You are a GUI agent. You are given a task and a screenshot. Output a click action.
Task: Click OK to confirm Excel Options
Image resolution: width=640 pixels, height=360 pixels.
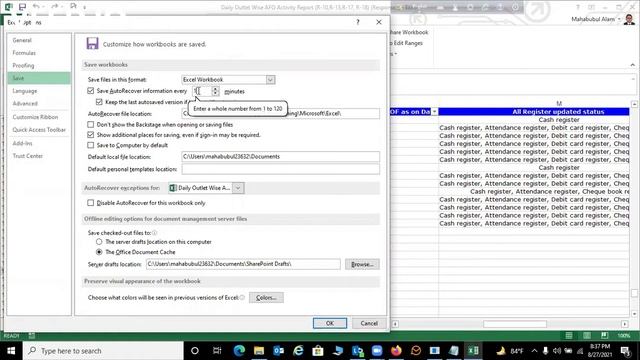tap(330, 323)
